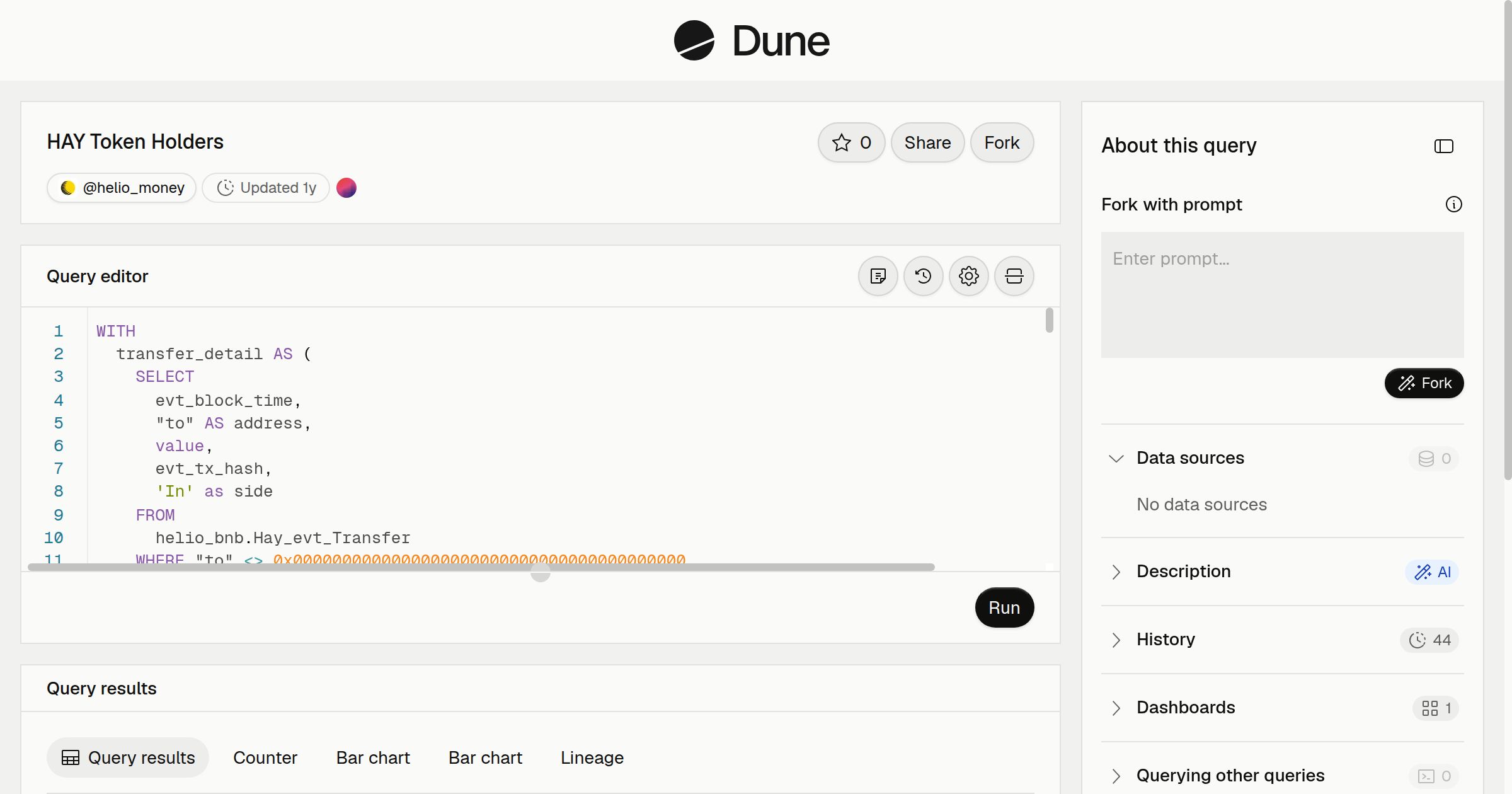Expand the History section

tap(1116, 640)
